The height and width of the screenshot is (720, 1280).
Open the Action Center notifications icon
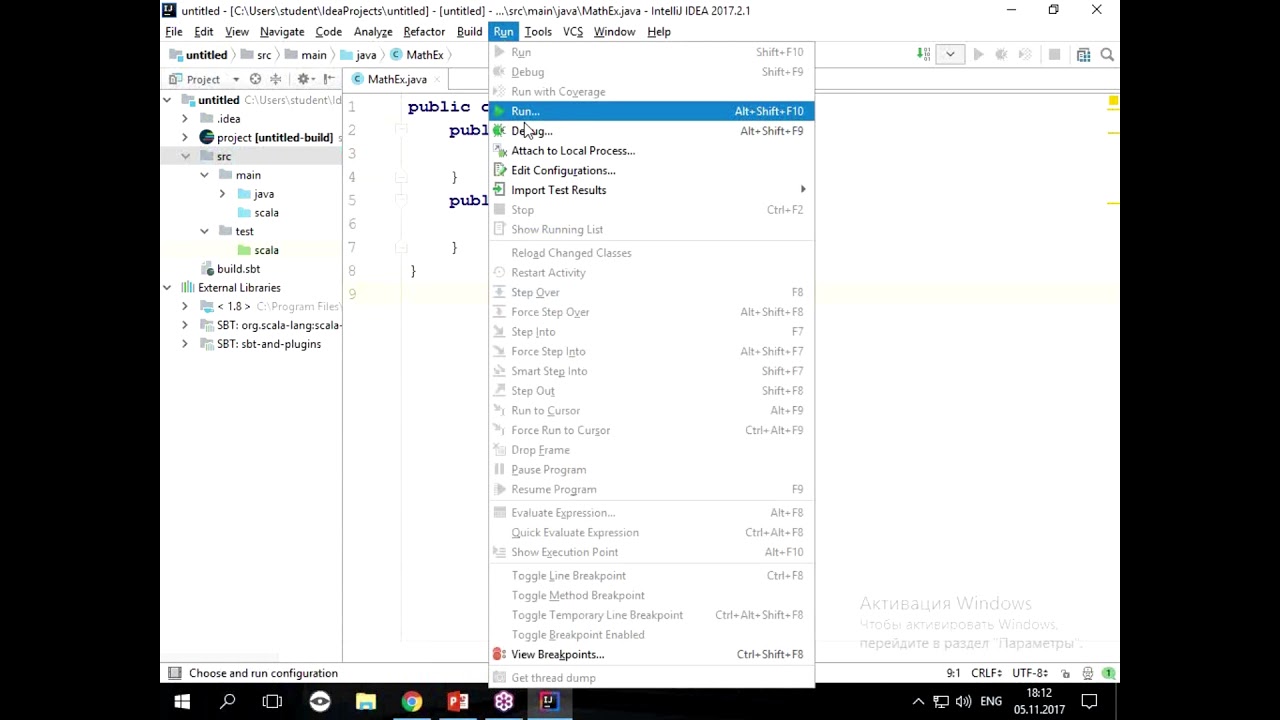(1089, 701)
